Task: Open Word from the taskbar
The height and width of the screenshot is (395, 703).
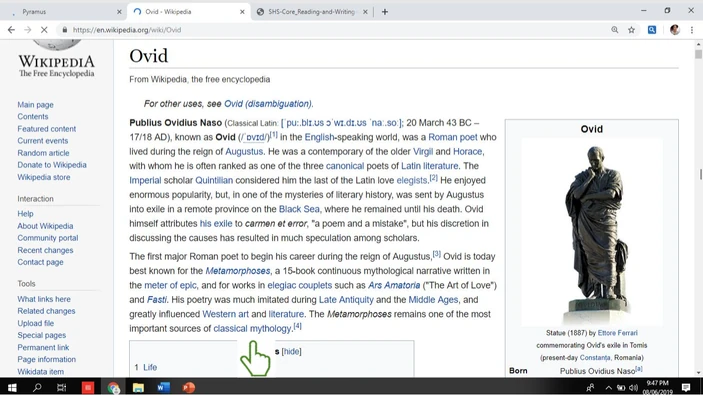Action: point(163,387)
